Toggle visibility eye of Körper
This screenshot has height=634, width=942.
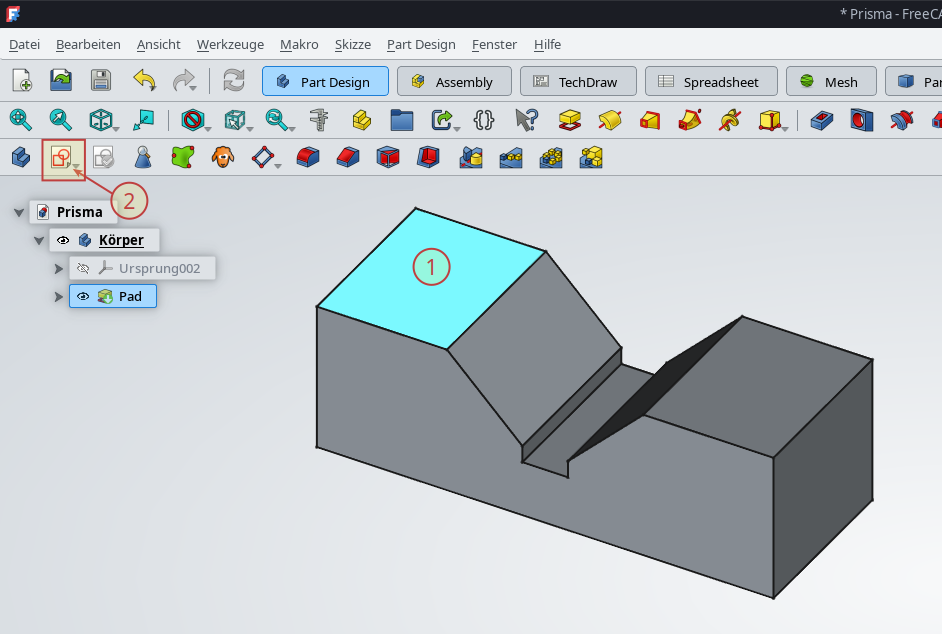[63, 240]
